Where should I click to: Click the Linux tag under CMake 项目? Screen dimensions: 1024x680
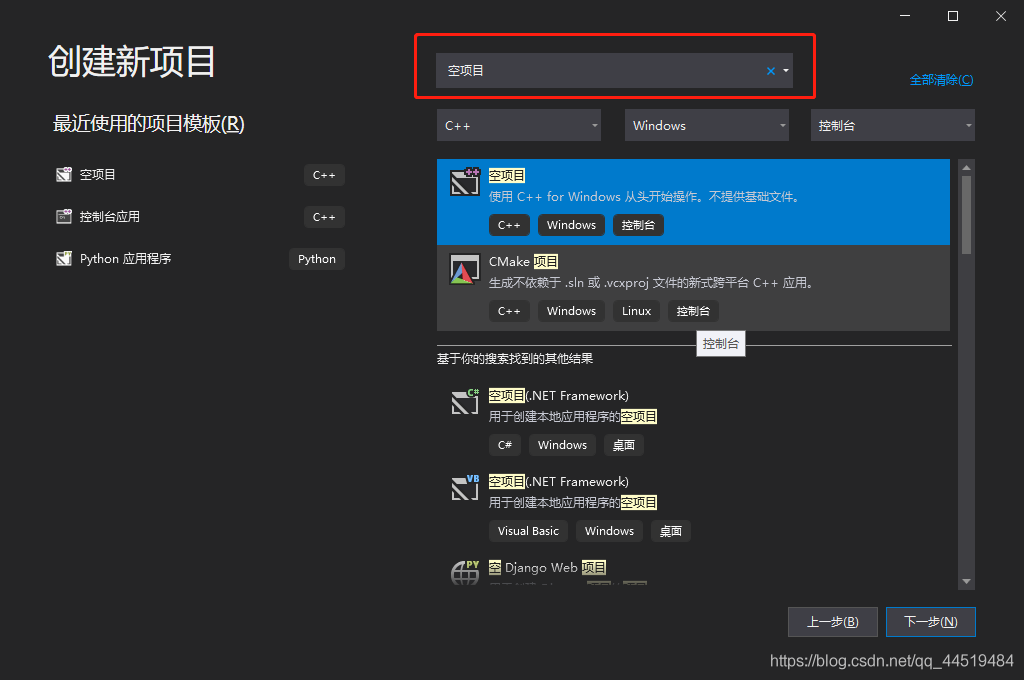(636, 311)
